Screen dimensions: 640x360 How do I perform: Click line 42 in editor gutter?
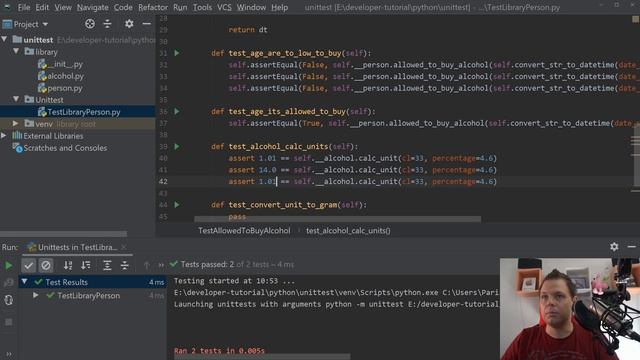pos(163,182)
